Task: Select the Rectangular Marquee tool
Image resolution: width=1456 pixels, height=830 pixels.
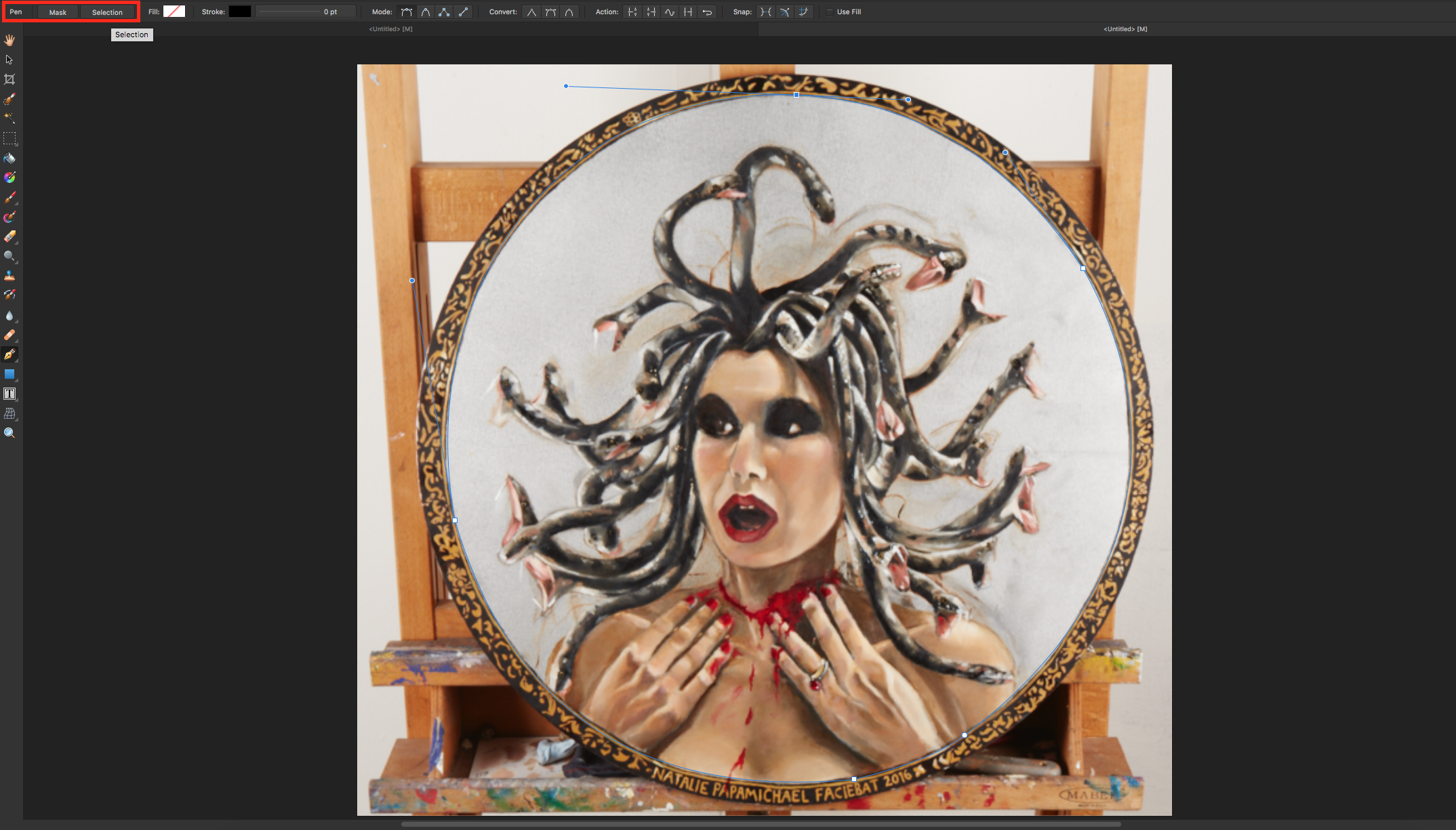Action: (x=9, y=138)
